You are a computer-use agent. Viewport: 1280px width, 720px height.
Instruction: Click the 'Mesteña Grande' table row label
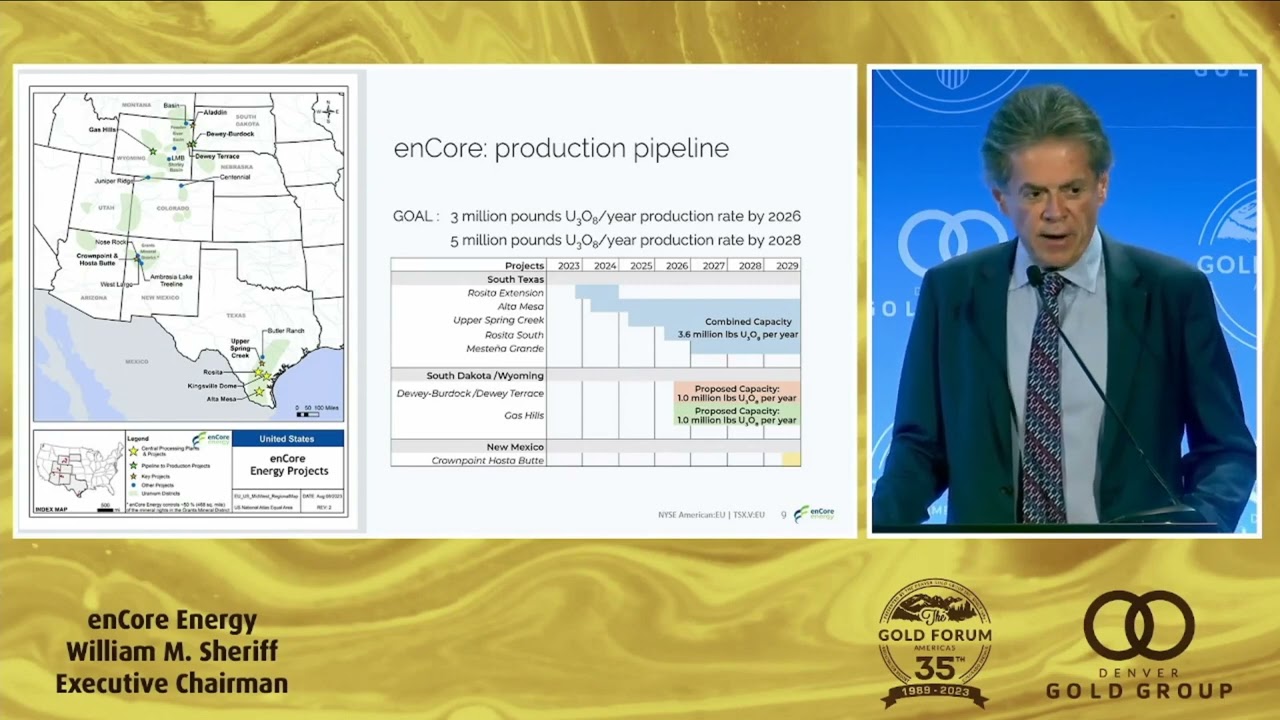click(505, 349)
